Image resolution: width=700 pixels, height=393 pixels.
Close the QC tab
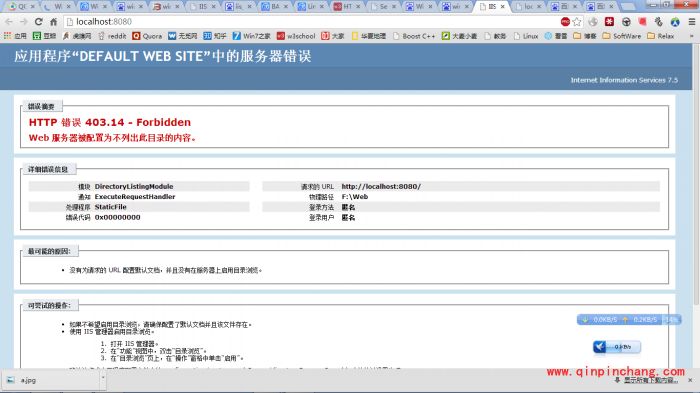pyautogui.click(x=32, y=6)
